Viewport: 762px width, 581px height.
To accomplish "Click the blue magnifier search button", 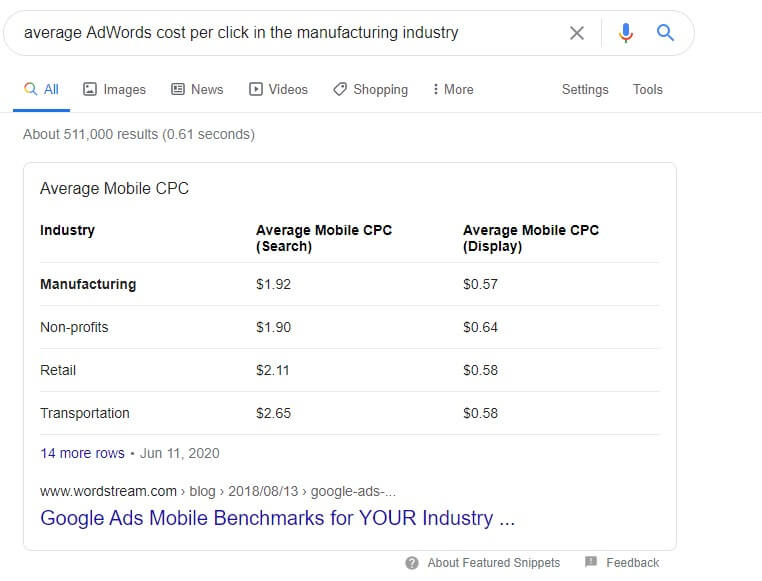I will 665,33.
